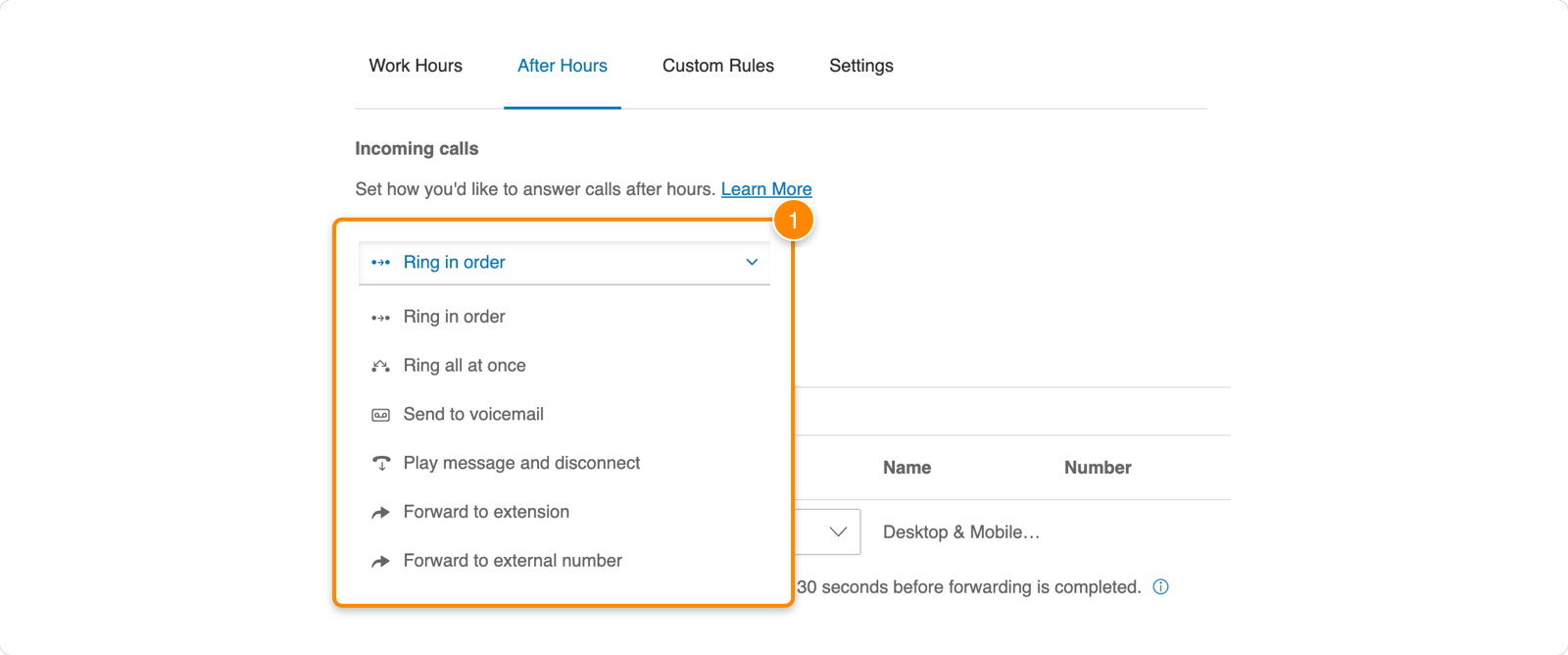Click the Play message and disconnect icon
The height and width of the screenshot is (655, 1568).
pos(381,463)
